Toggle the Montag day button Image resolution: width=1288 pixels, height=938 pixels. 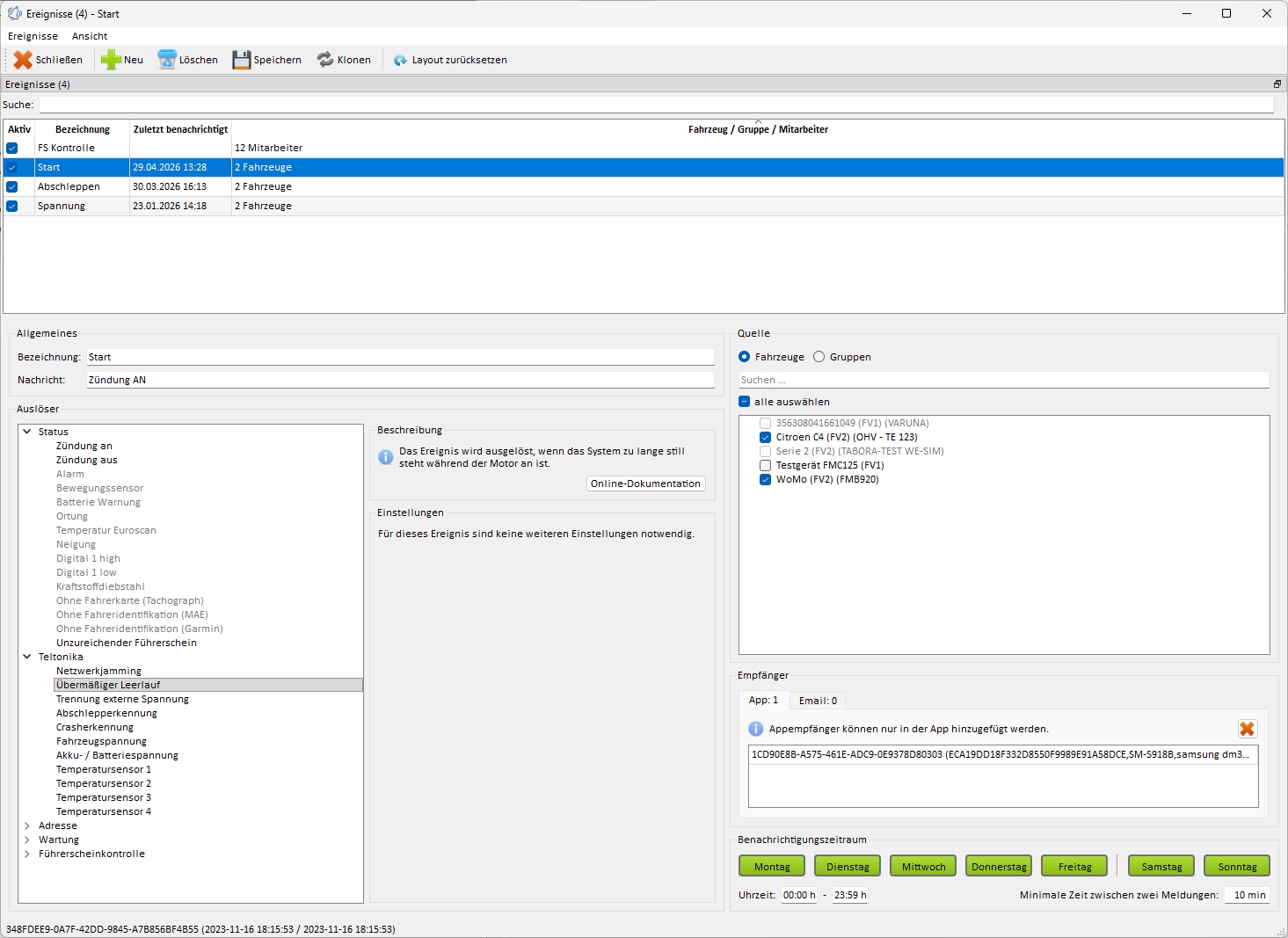(x=772, y=866)
